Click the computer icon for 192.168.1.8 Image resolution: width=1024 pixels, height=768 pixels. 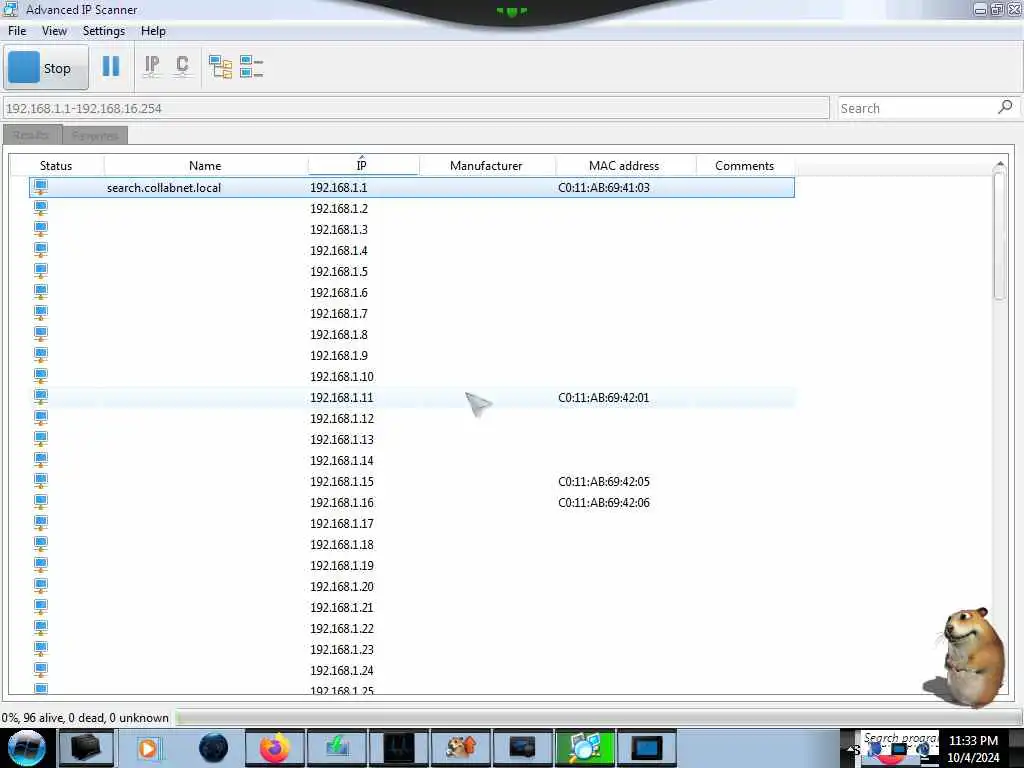pyautogui.click(x=40, y=334)
